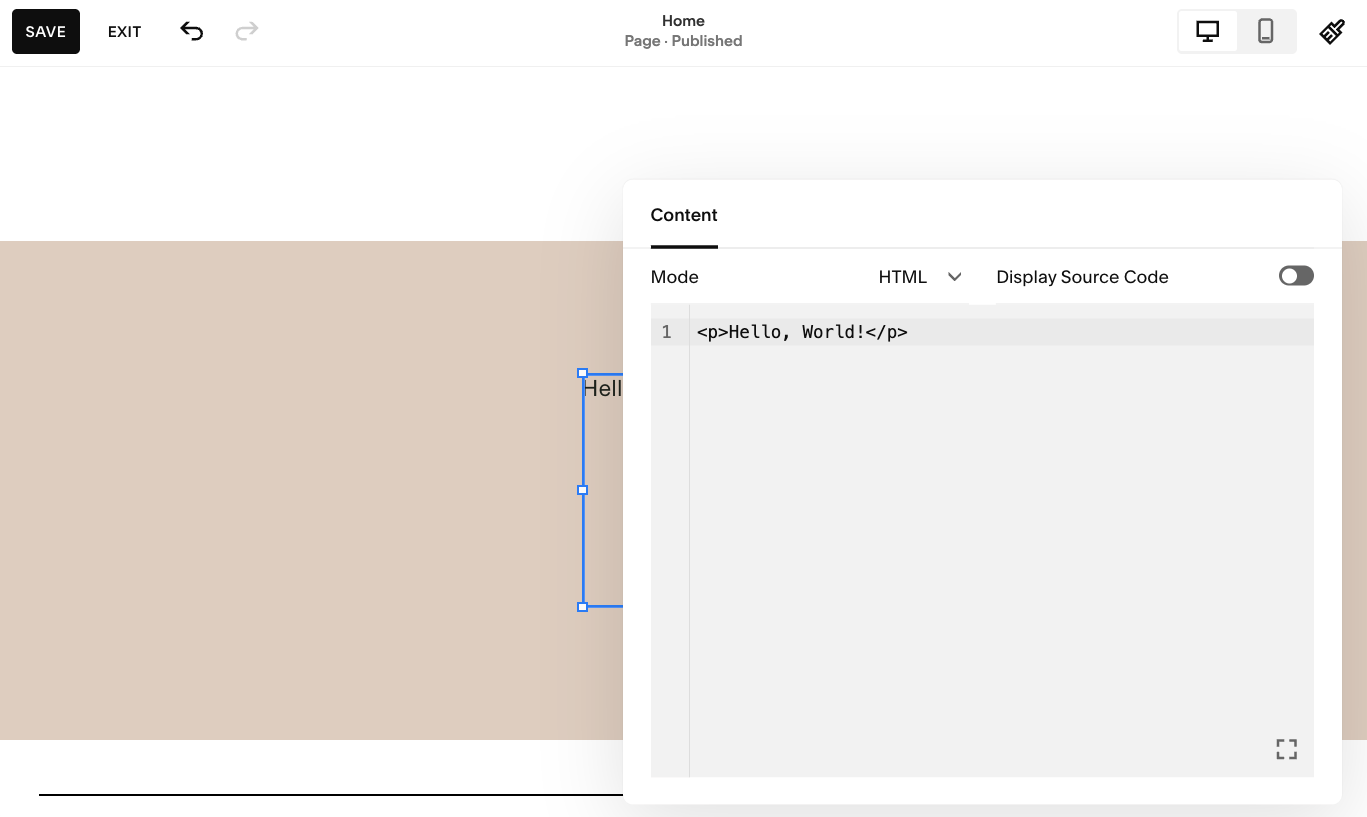Image resolution: width=1367 pixels, height=817 pixels.
Task: Switch to mobile preview mode
Action: pyautogui.click(x=1265, y=31)
